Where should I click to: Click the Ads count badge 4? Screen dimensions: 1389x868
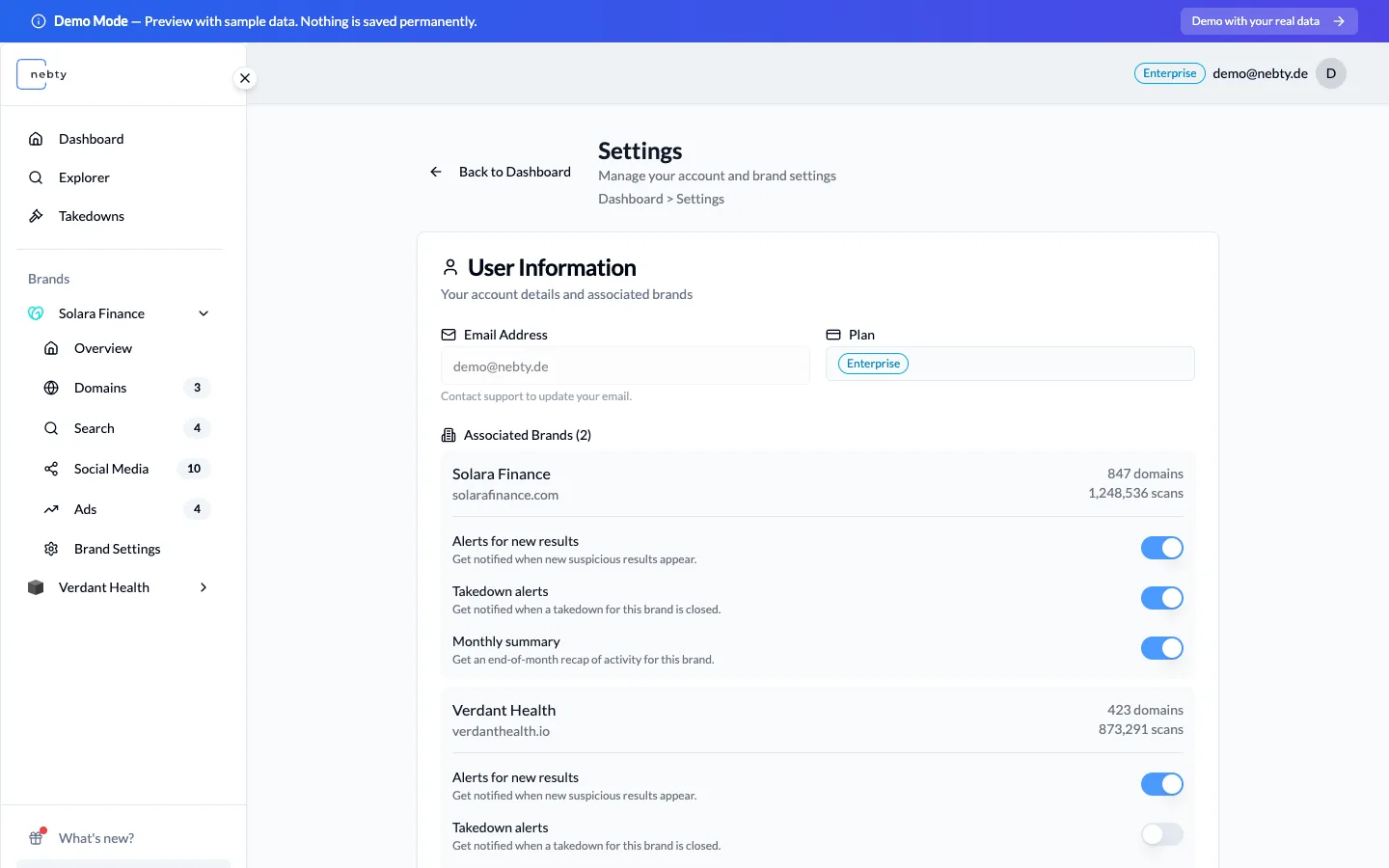click(x=197, y=509)
